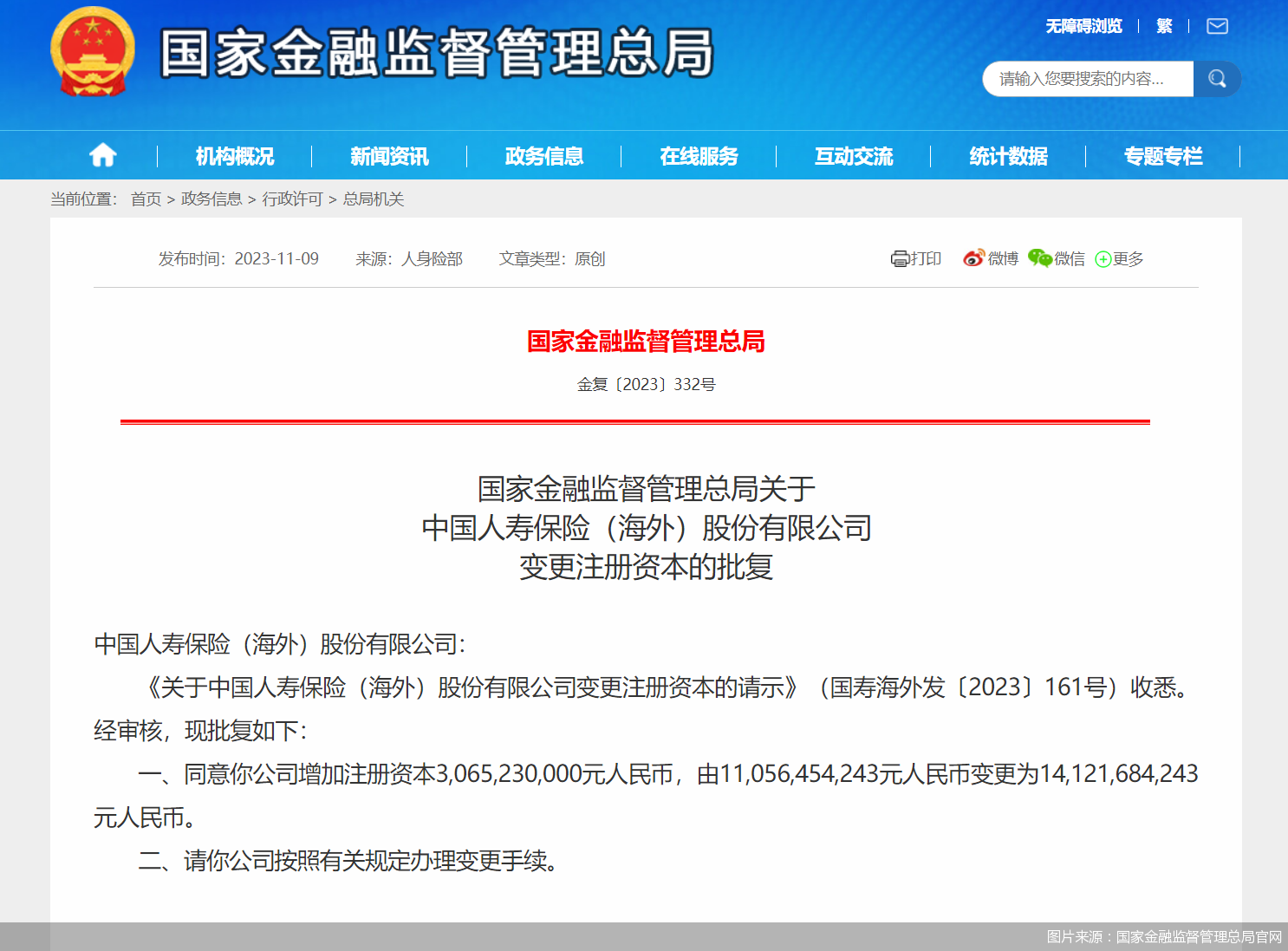Click title line 中国人寿保险（海外）股份有限公司
The image size is (1288, 951).
click(647, 528)
